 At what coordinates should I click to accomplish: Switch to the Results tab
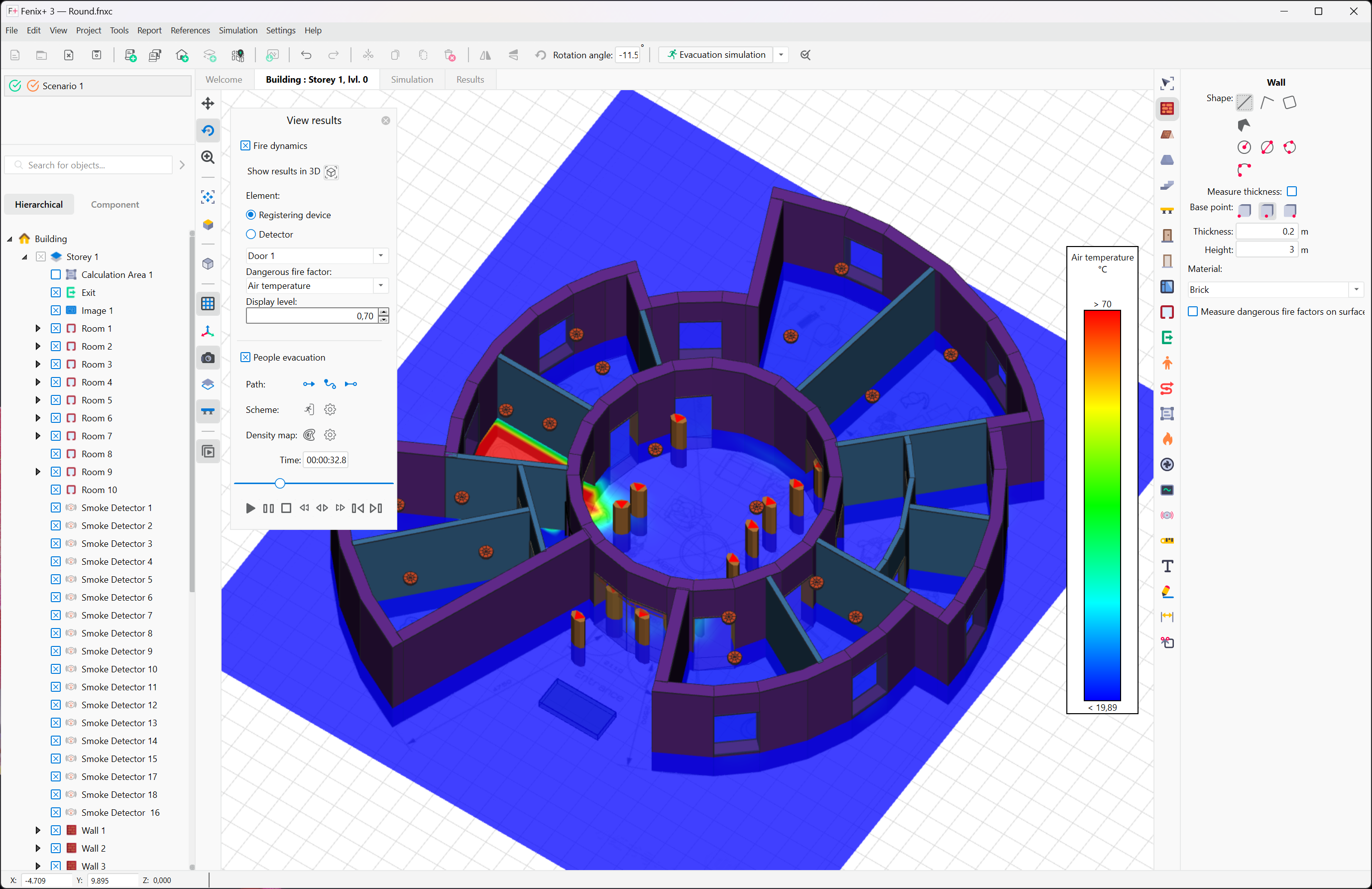click(x=470, y=80)
